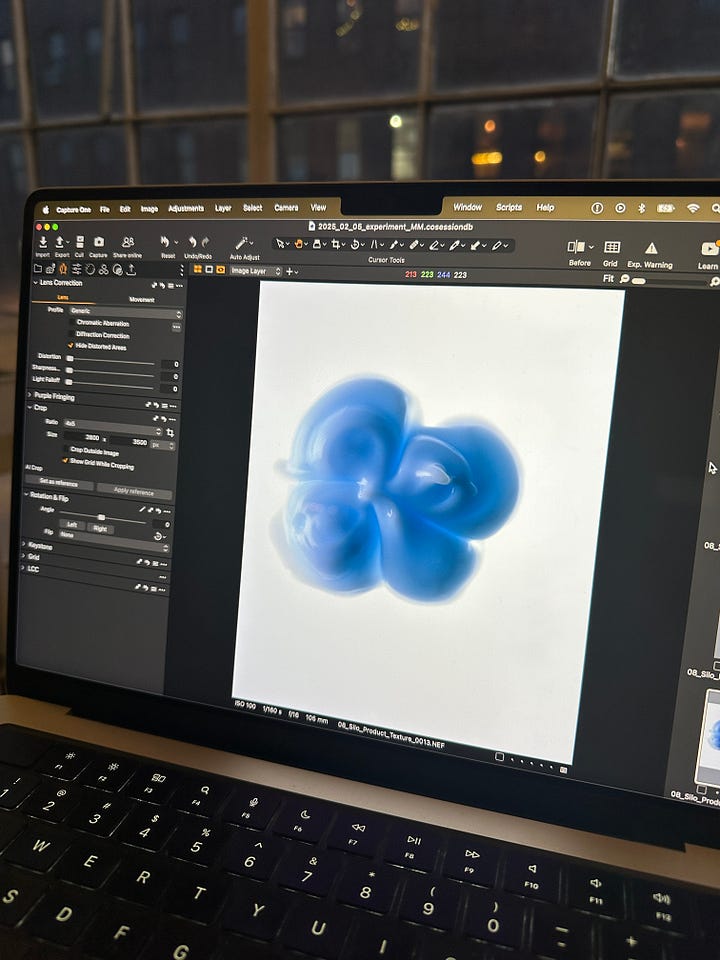Image resolution: width=720 pixels, height=960 pixels.
Task: Adjust the Distortion slider
Action: click(110, 361)
